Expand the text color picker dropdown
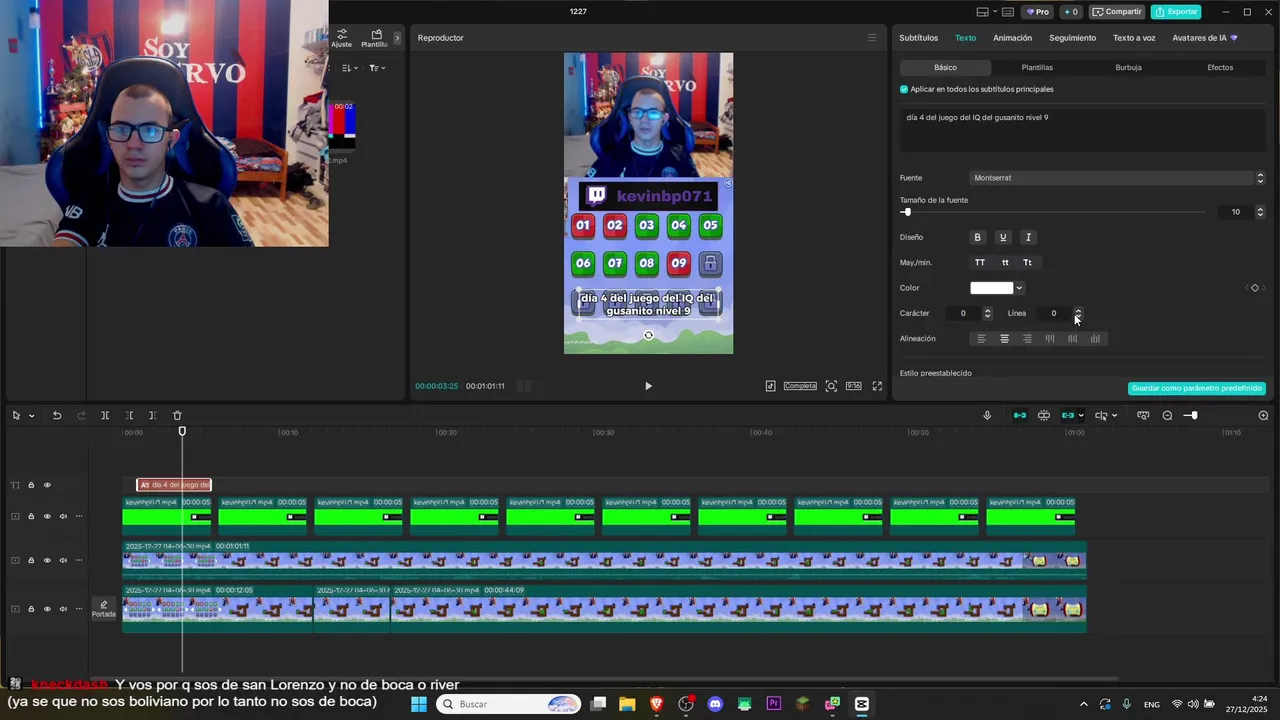Image resolution: width=1280 pixels, height=720 pixels. coord(1019,288)
